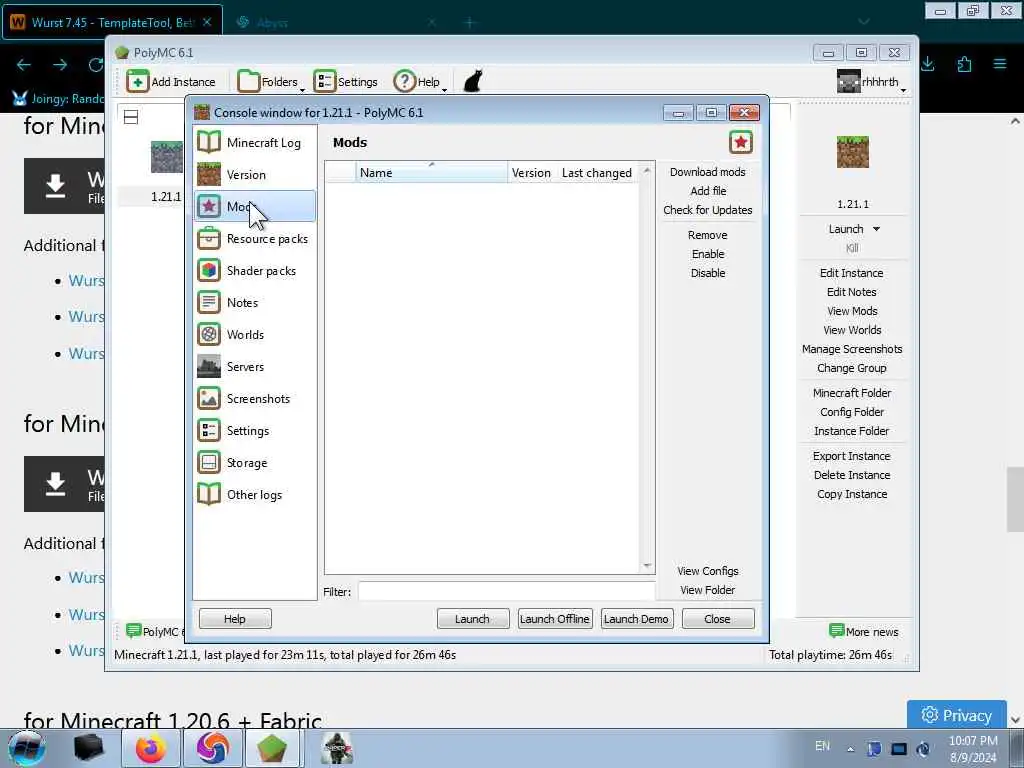
Task: Switch to the Wurst 7.45 browser tab
Action: pos(112,22)
